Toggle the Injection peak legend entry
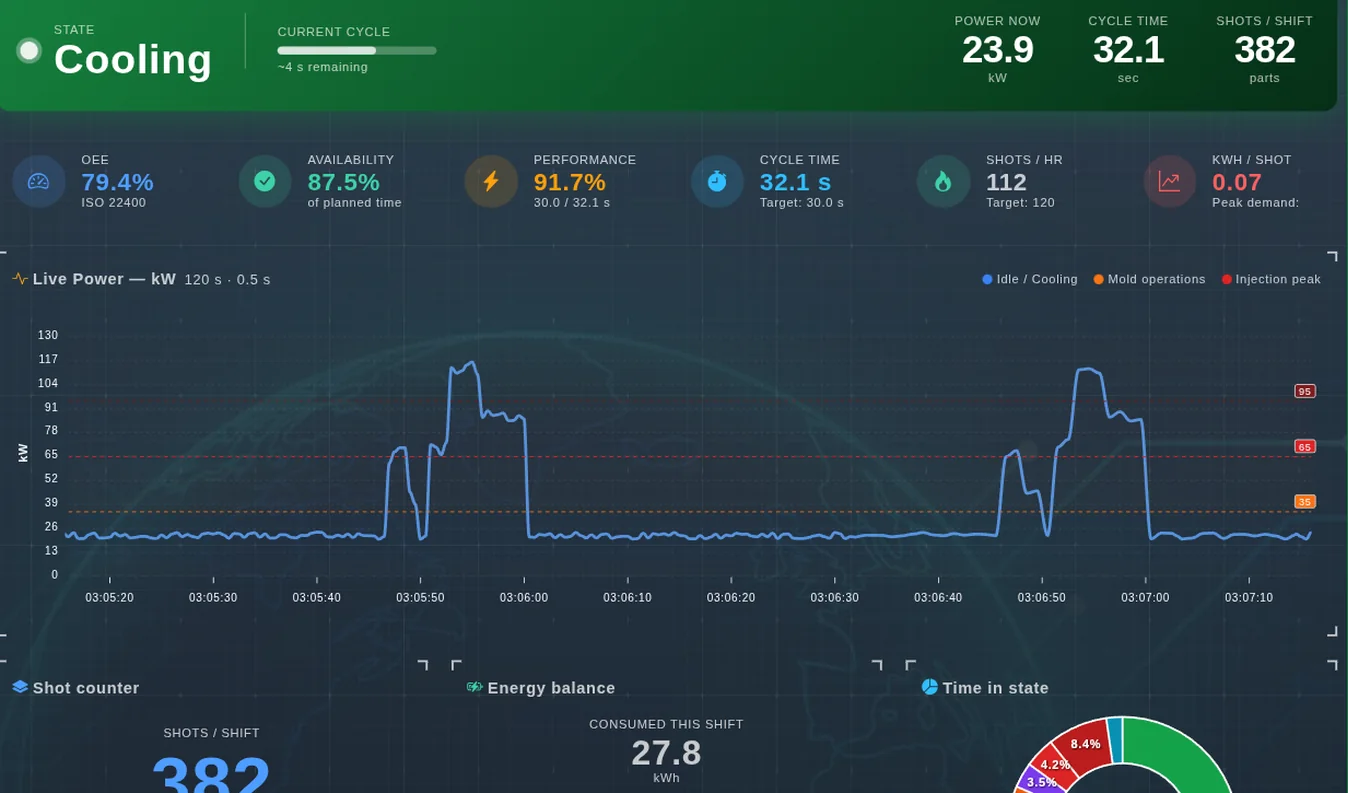Screen dimensions: 1348x793 point(1271,279)
